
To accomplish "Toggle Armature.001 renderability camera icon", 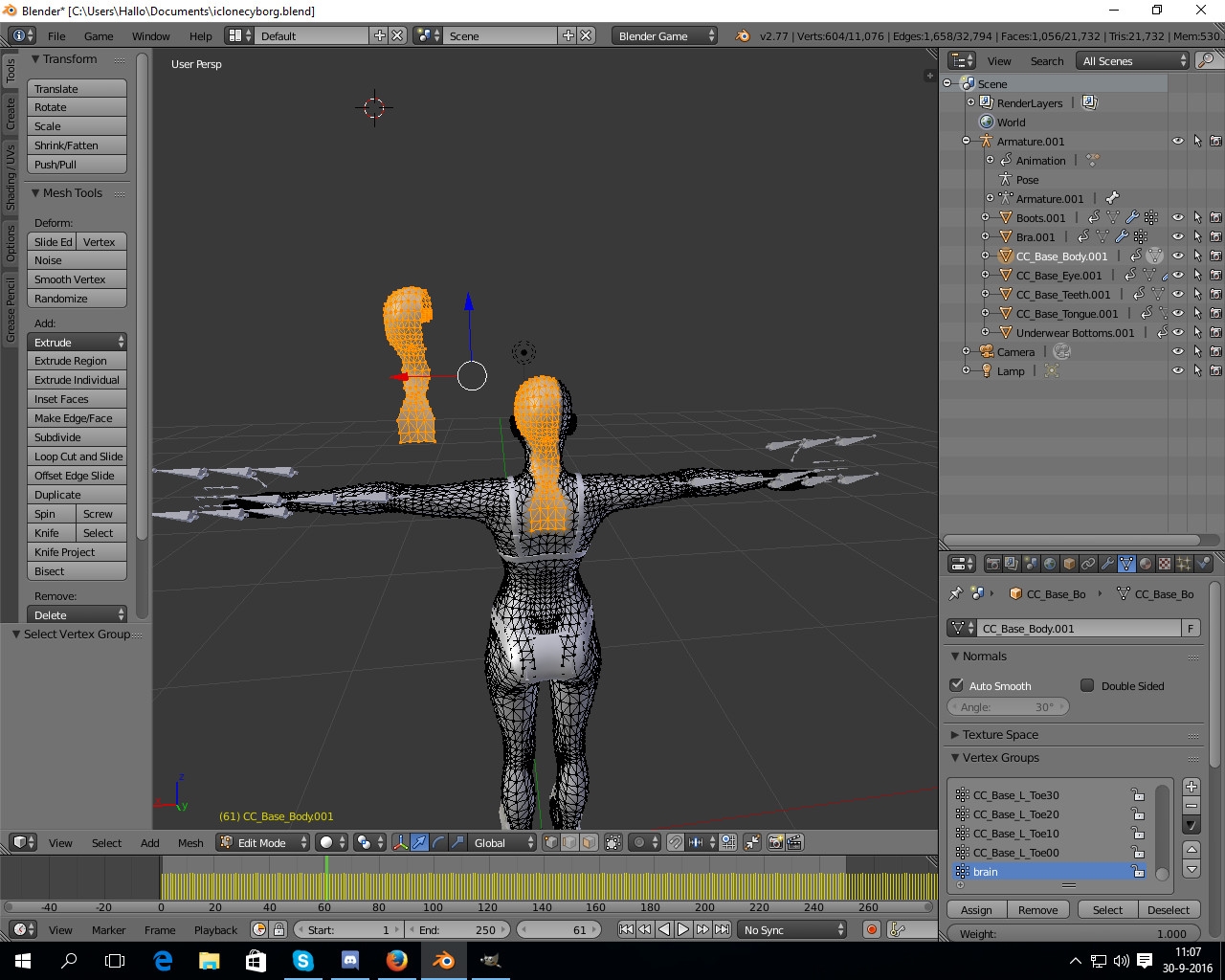I will (x=1215, y=141).
